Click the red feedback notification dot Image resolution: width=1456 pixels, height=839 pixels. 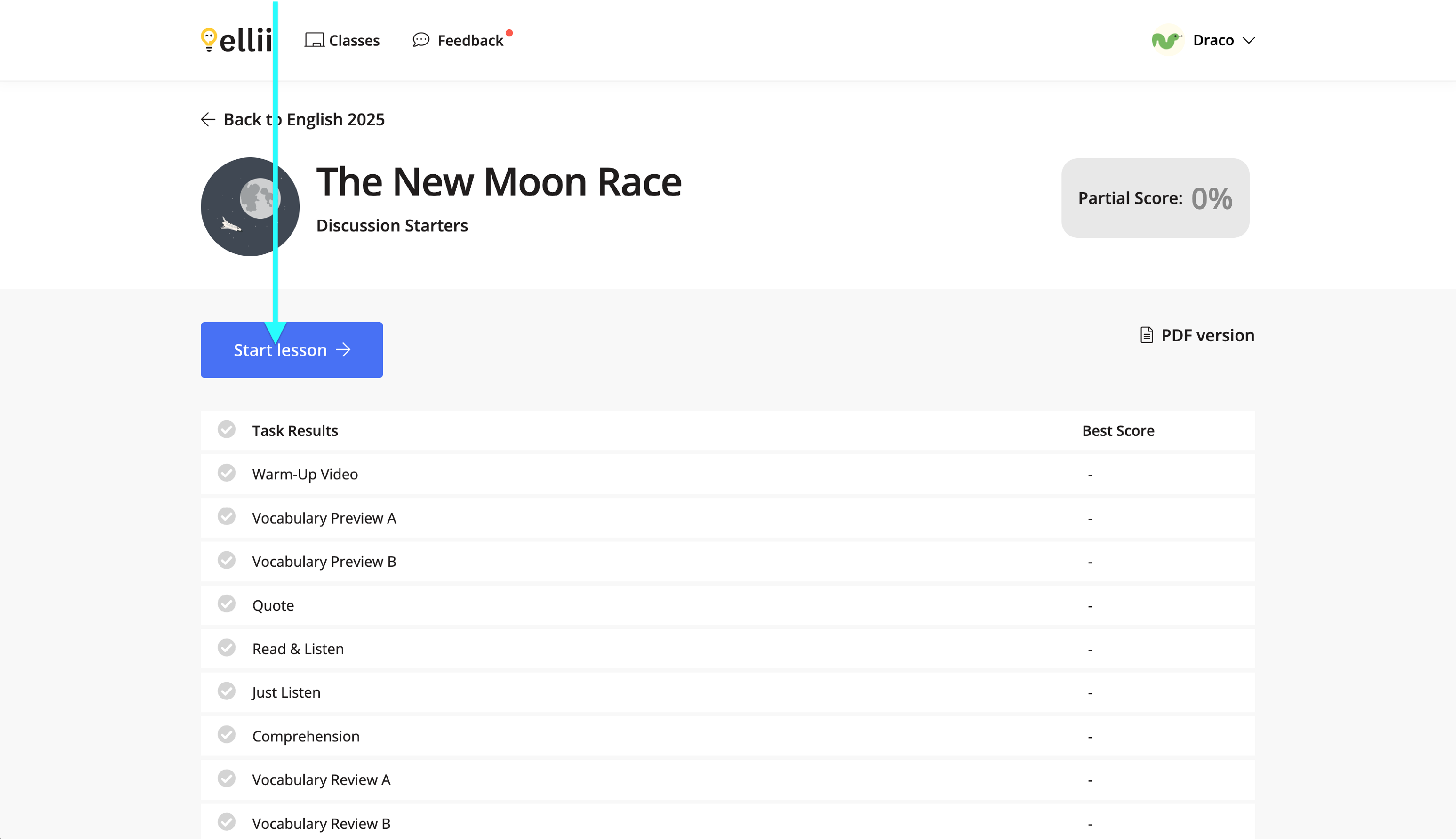click(509, 33)
